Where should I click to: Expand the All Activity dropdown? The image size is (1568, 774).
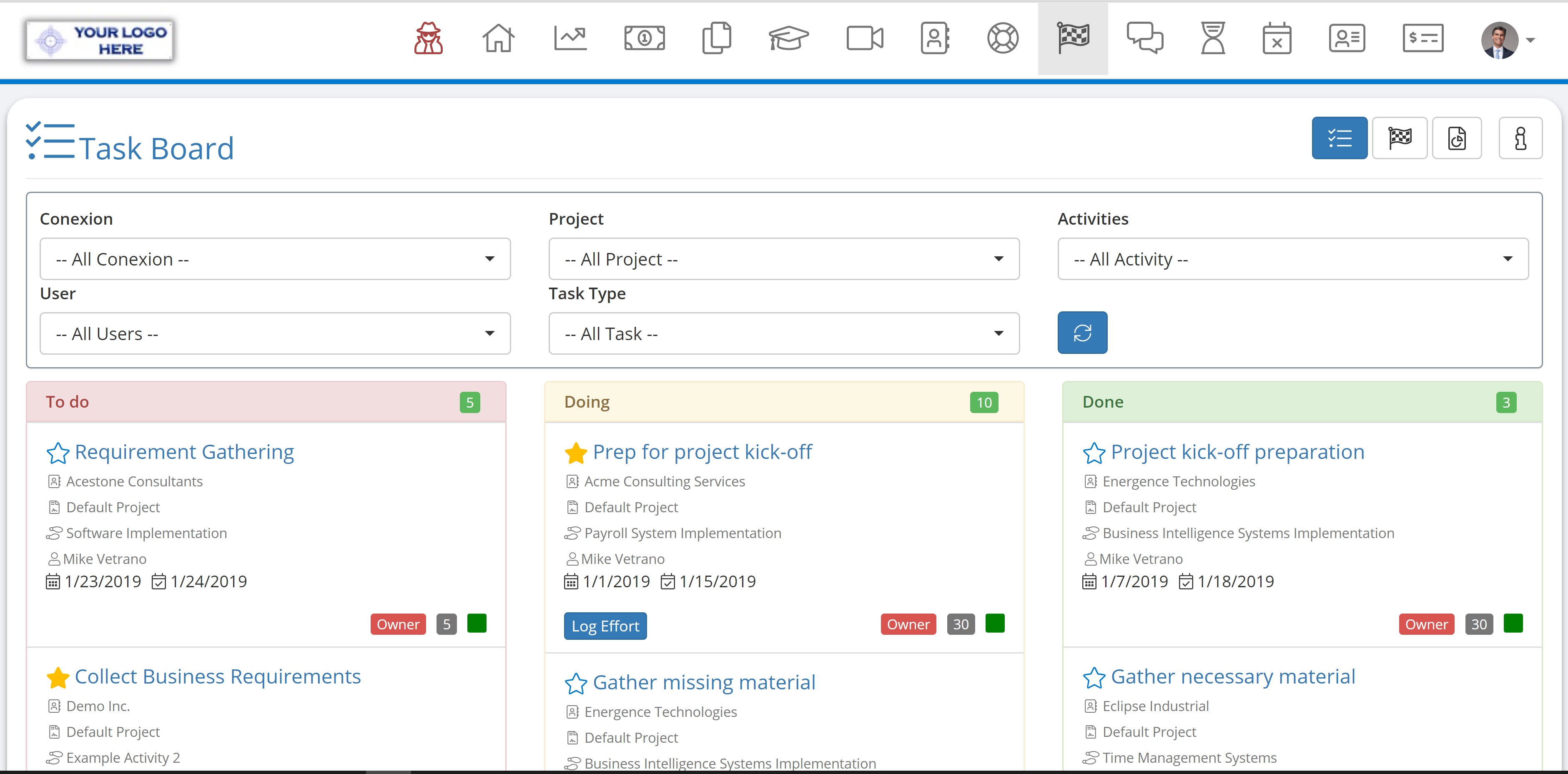click(x=1293, y=259)
